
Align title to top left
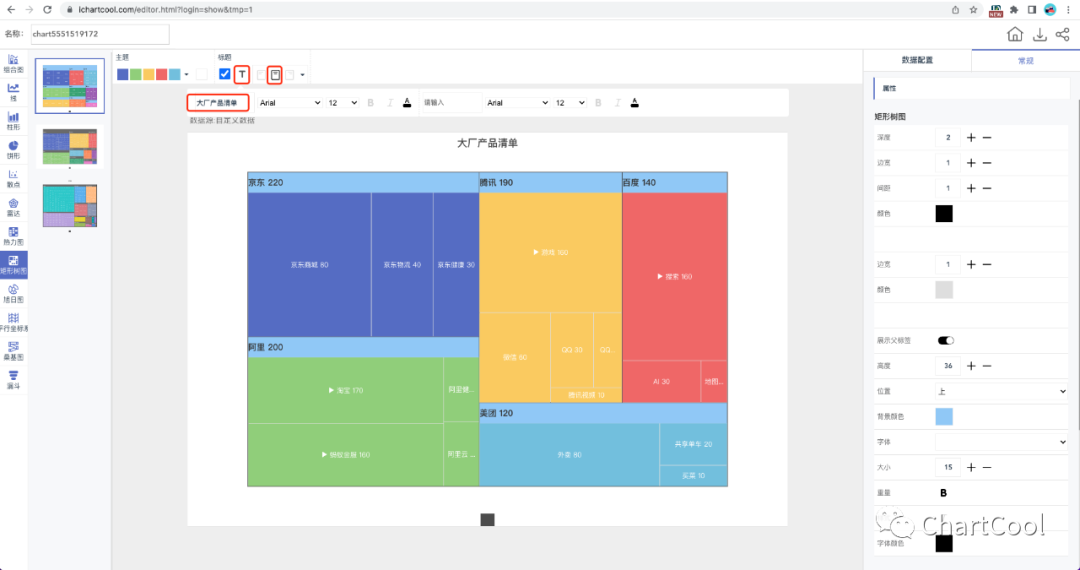point(260,74)
